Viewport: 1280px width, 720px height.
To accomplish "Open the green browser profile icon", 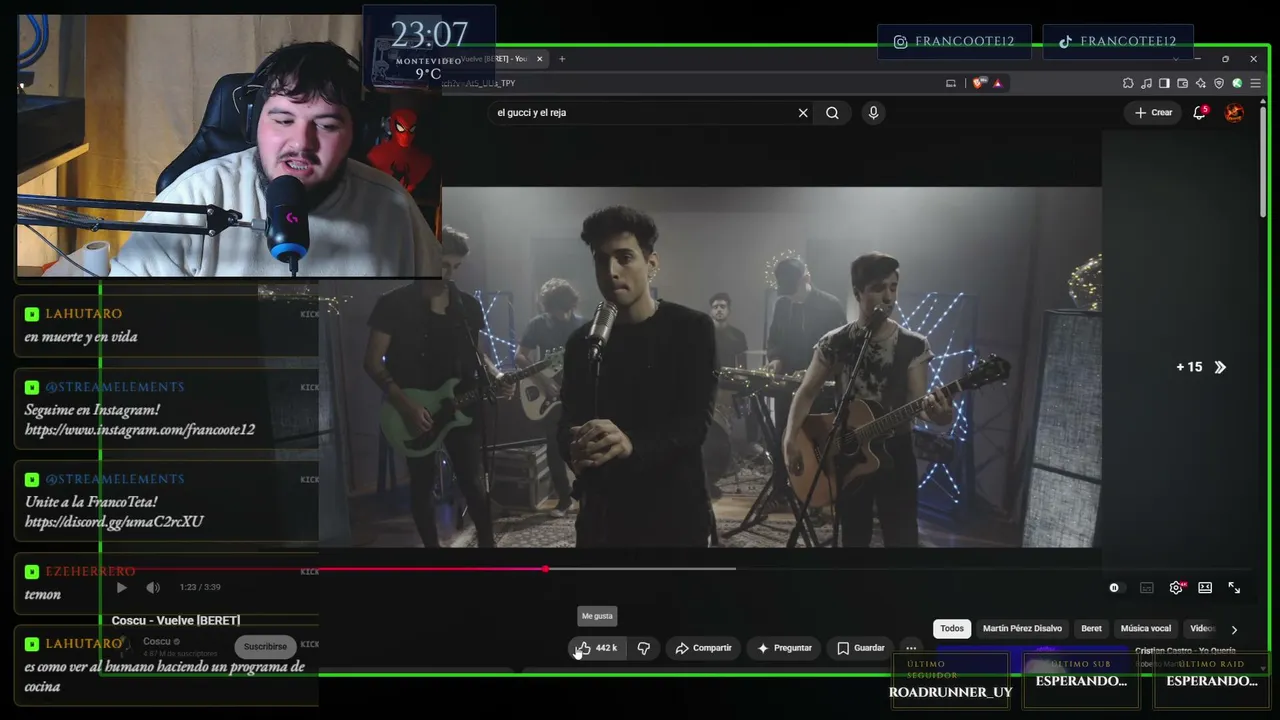I will coord(1237,83).
